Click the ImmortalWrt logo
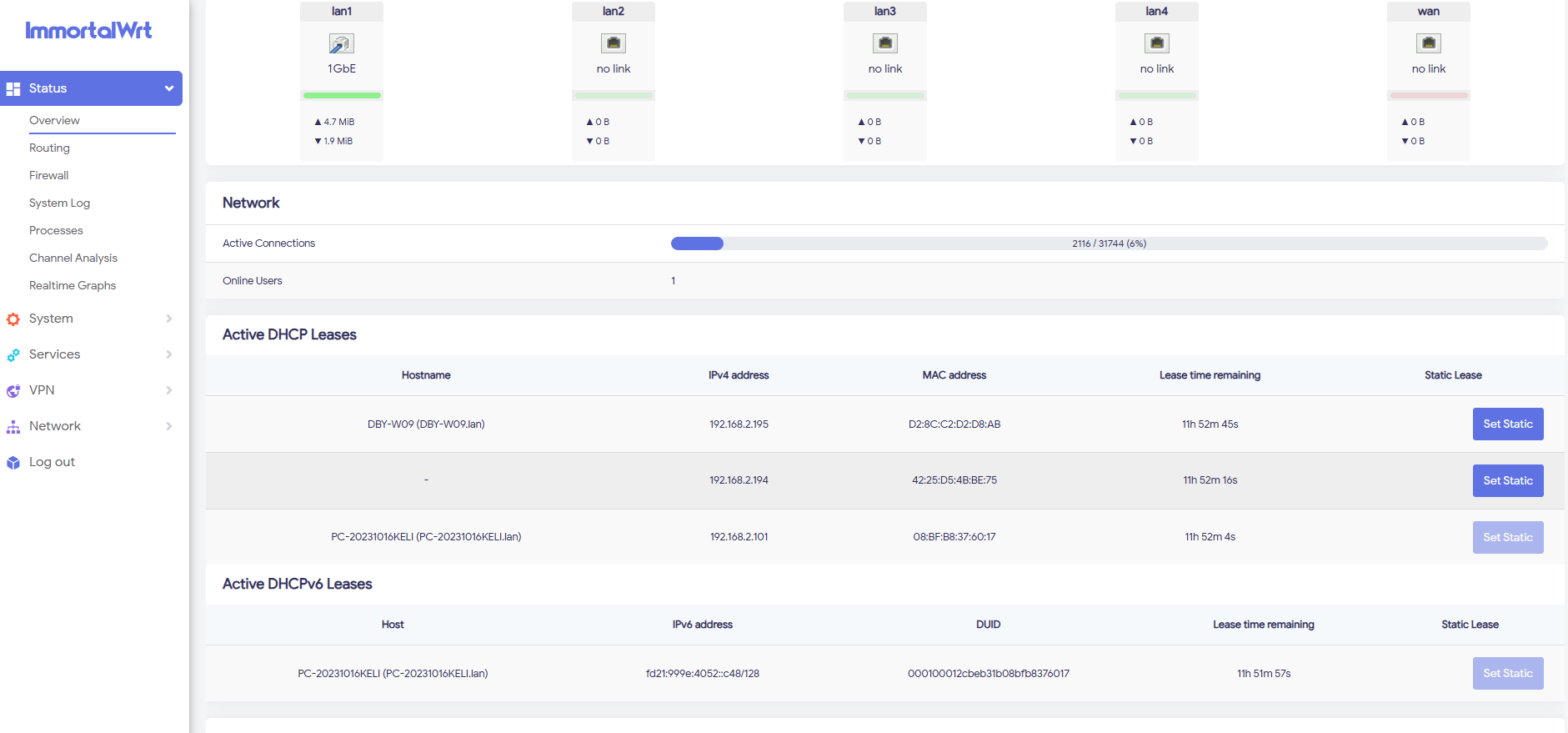1568x733 pixels. (89, 31)
